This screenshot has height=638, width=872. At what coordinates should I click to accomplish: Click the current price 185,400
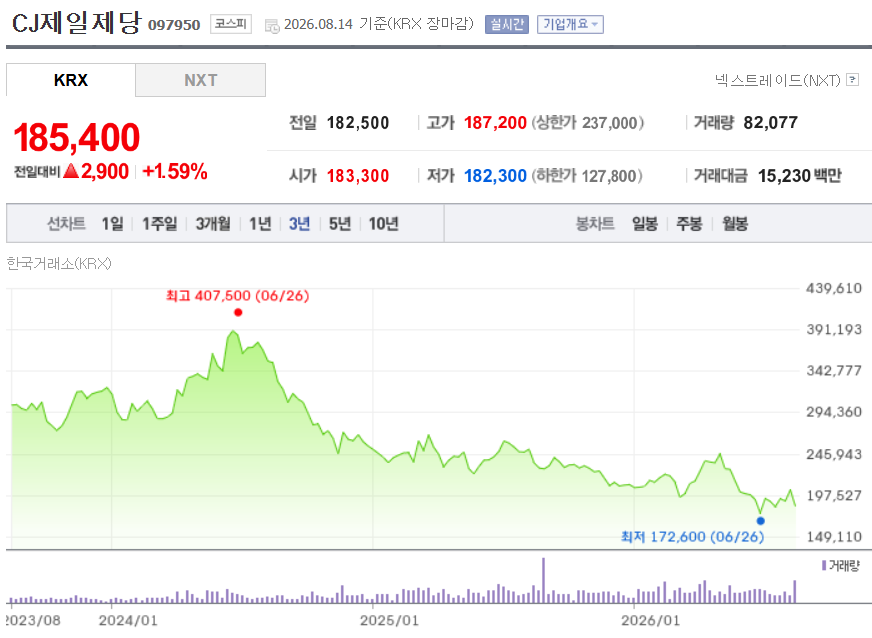(77, 137)
